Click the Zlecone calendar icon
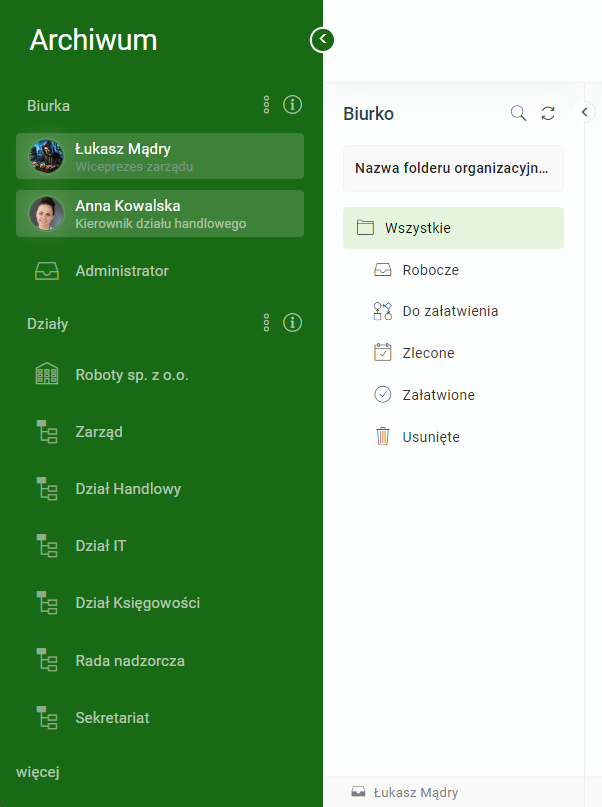 pyautogui.click(x=382, y=353)
